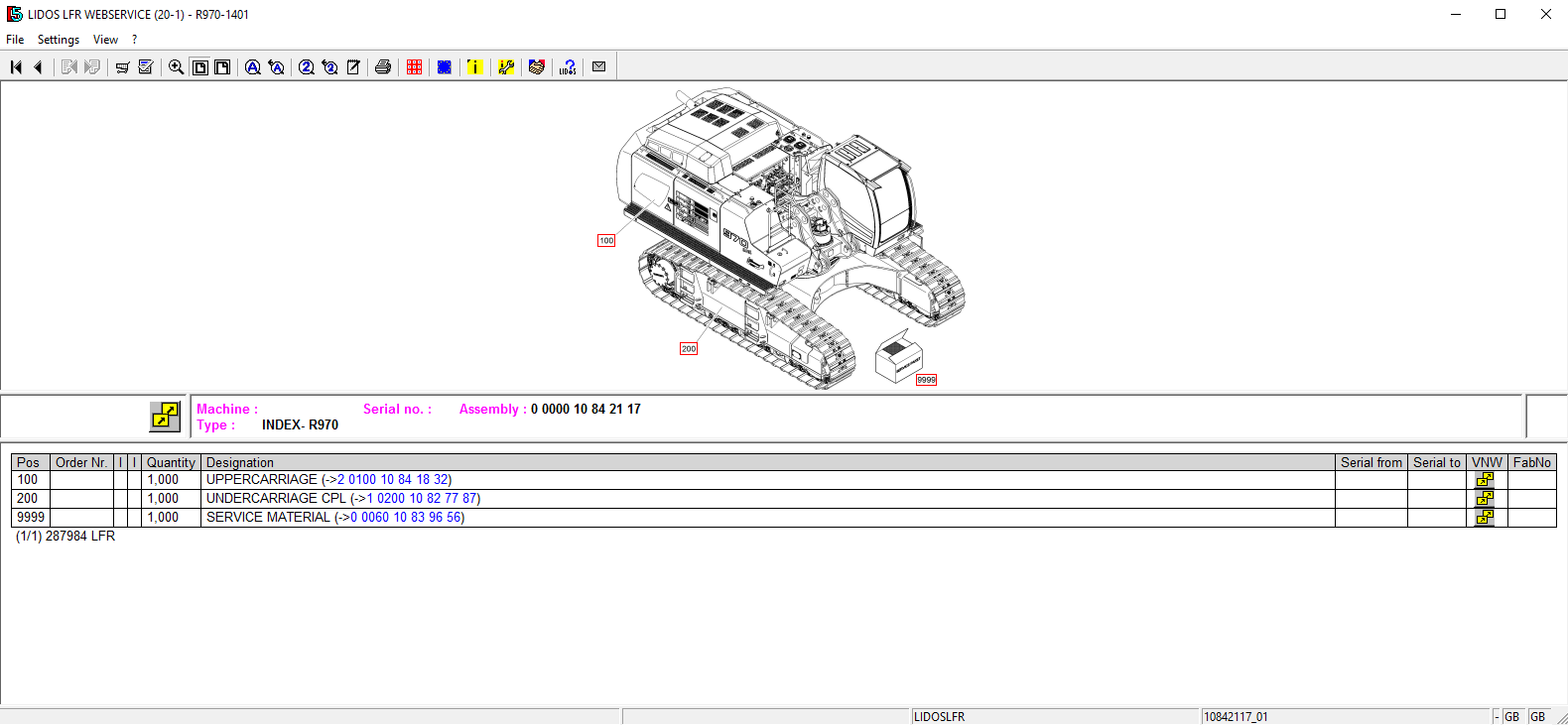The width and height of the screenshot is (1568, 725).
Task: Click the envelope mail icon
Action: (599, 66)
